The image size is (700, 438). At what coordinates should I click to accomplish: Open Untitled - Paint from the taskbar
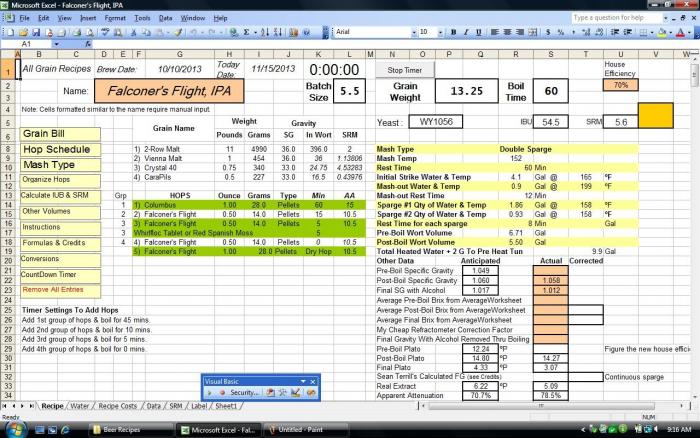[x=306, y=430]
